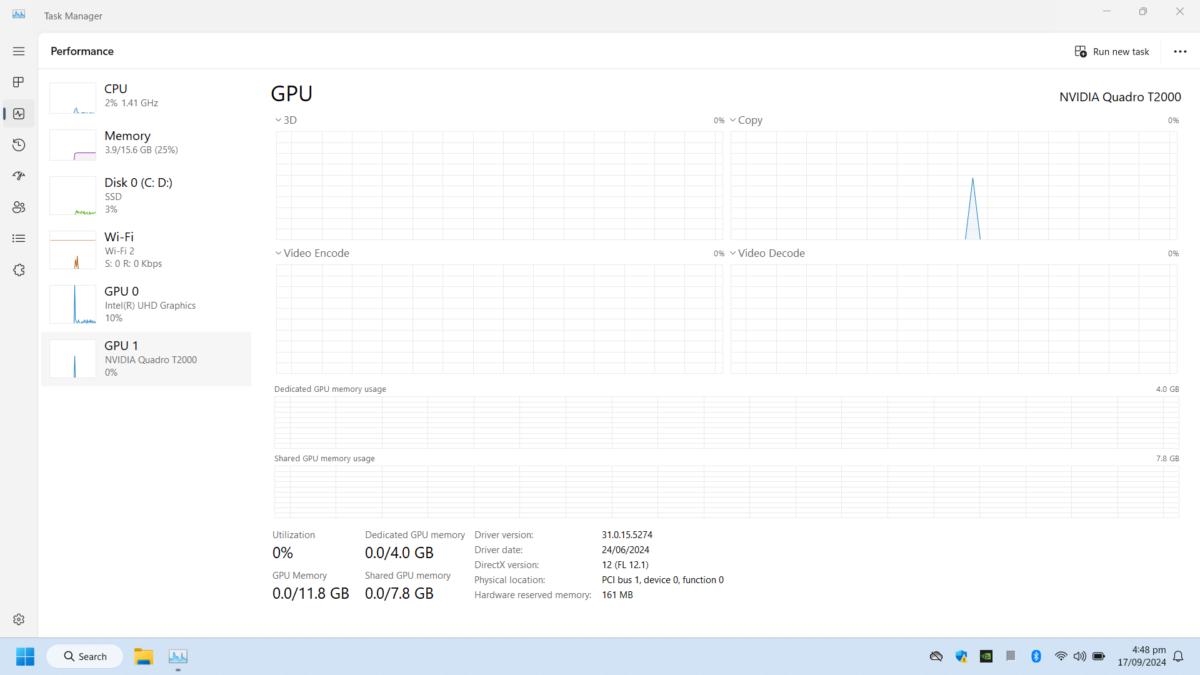The image size is (1200, 675).
Task: Open the taskbar clock and date
Action: (1144, 656)
